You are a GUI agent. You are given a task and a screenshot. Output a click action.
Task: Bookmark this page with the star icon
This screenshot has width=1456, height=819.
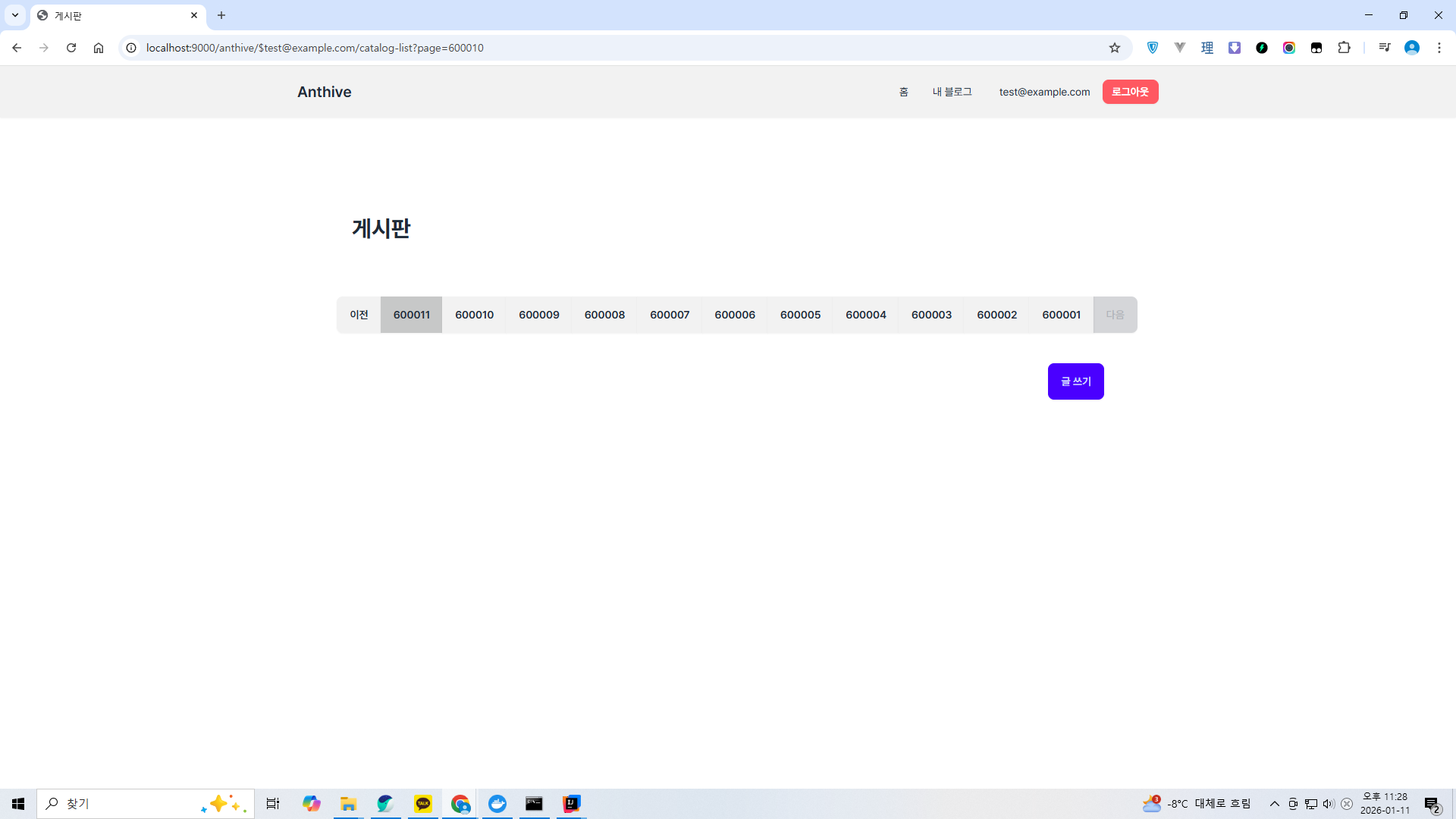pos(1114,48)
